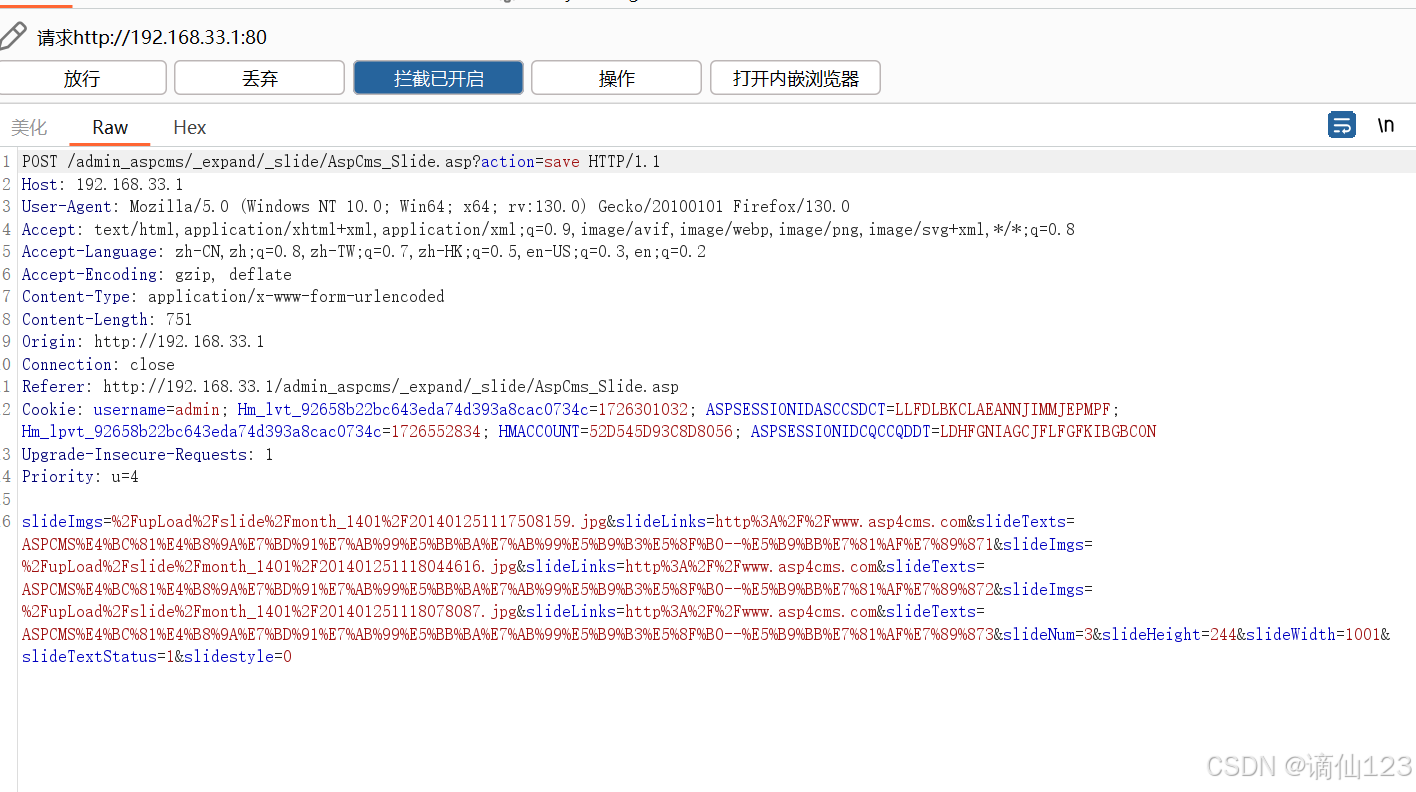Forward the request with the 放行 button

click(83, 77)
